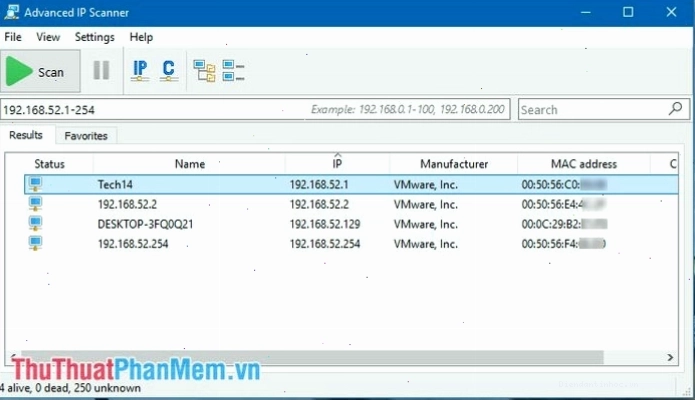The height and width of the screenshot is (401, 695).
Task: Switch to the Results tab
Action: click(x=26, y=135)
